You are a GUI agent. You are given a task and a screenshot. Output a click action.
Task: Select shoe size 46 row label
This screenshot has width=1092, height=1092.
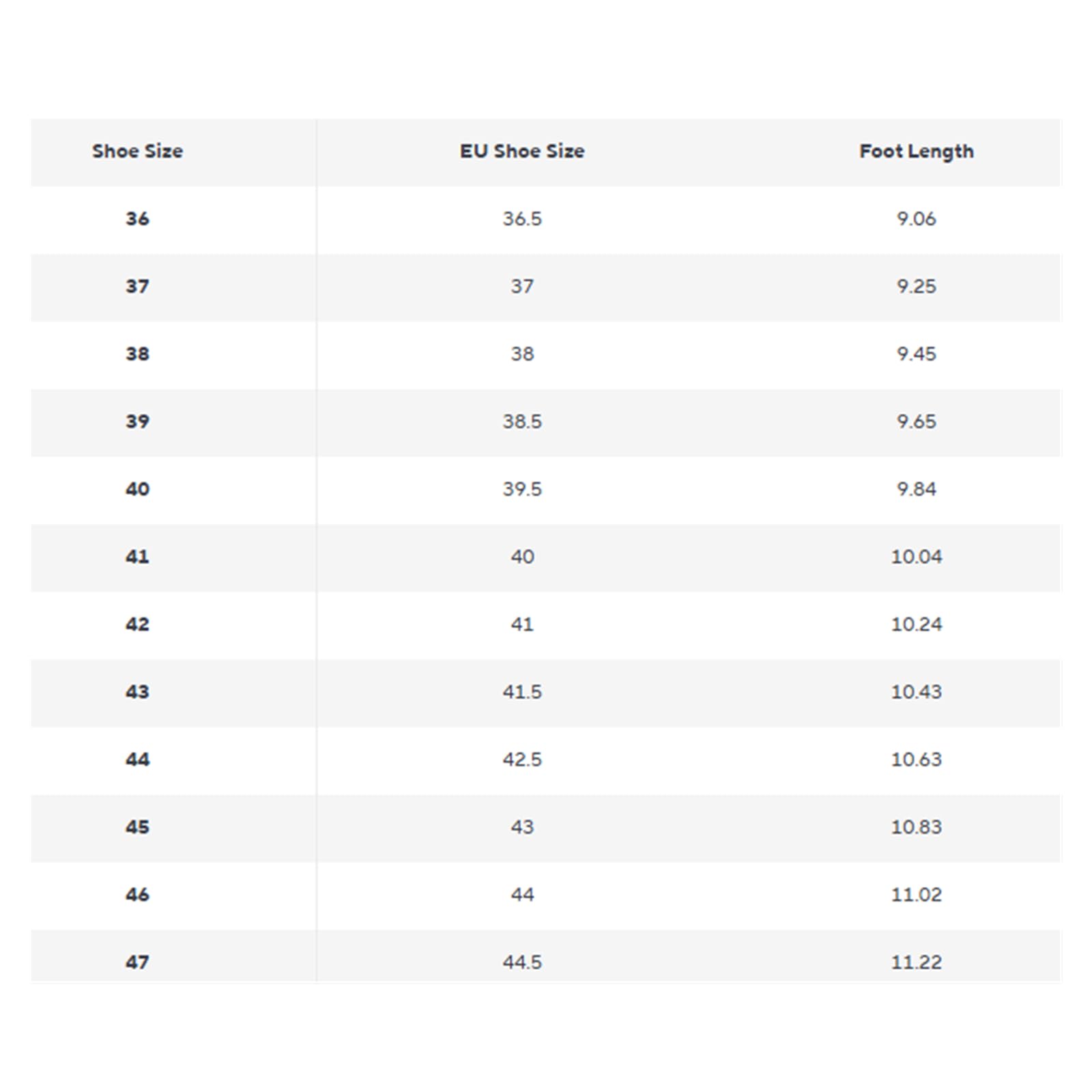pos(137,894)
